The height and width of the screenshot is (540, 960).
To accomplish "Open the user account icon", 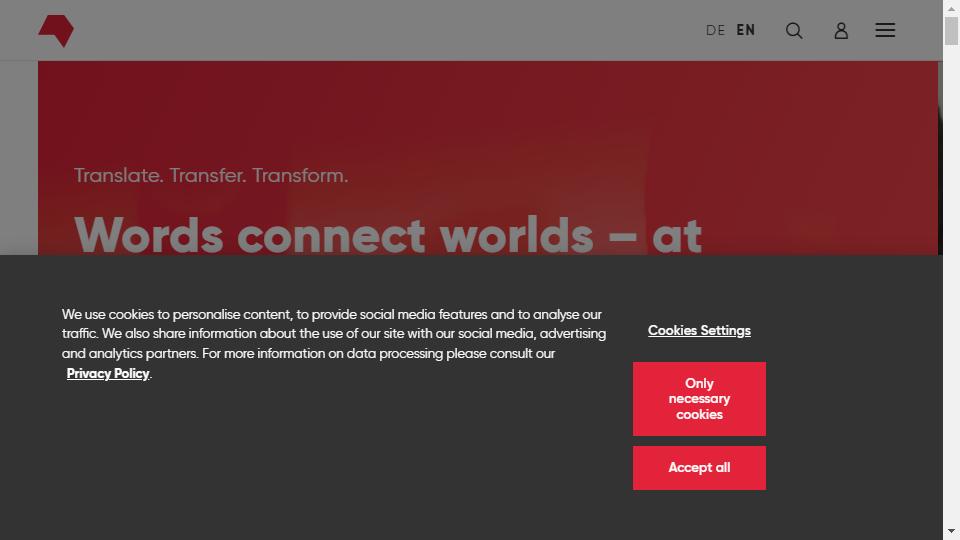I will tap(841, 31).
